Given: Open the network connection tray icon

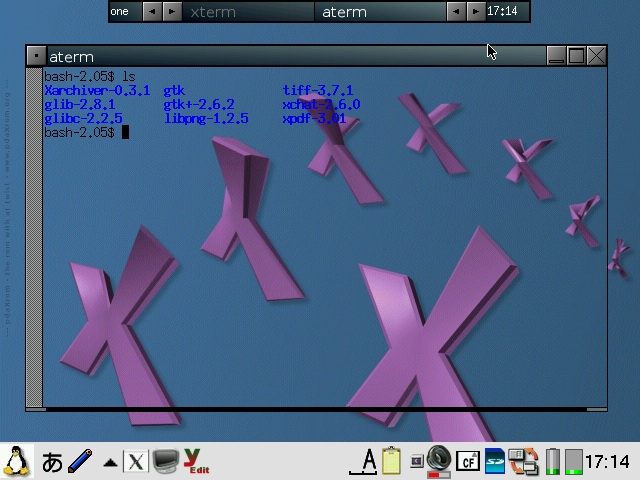Looking at the screenshot, I should point(523,461).
